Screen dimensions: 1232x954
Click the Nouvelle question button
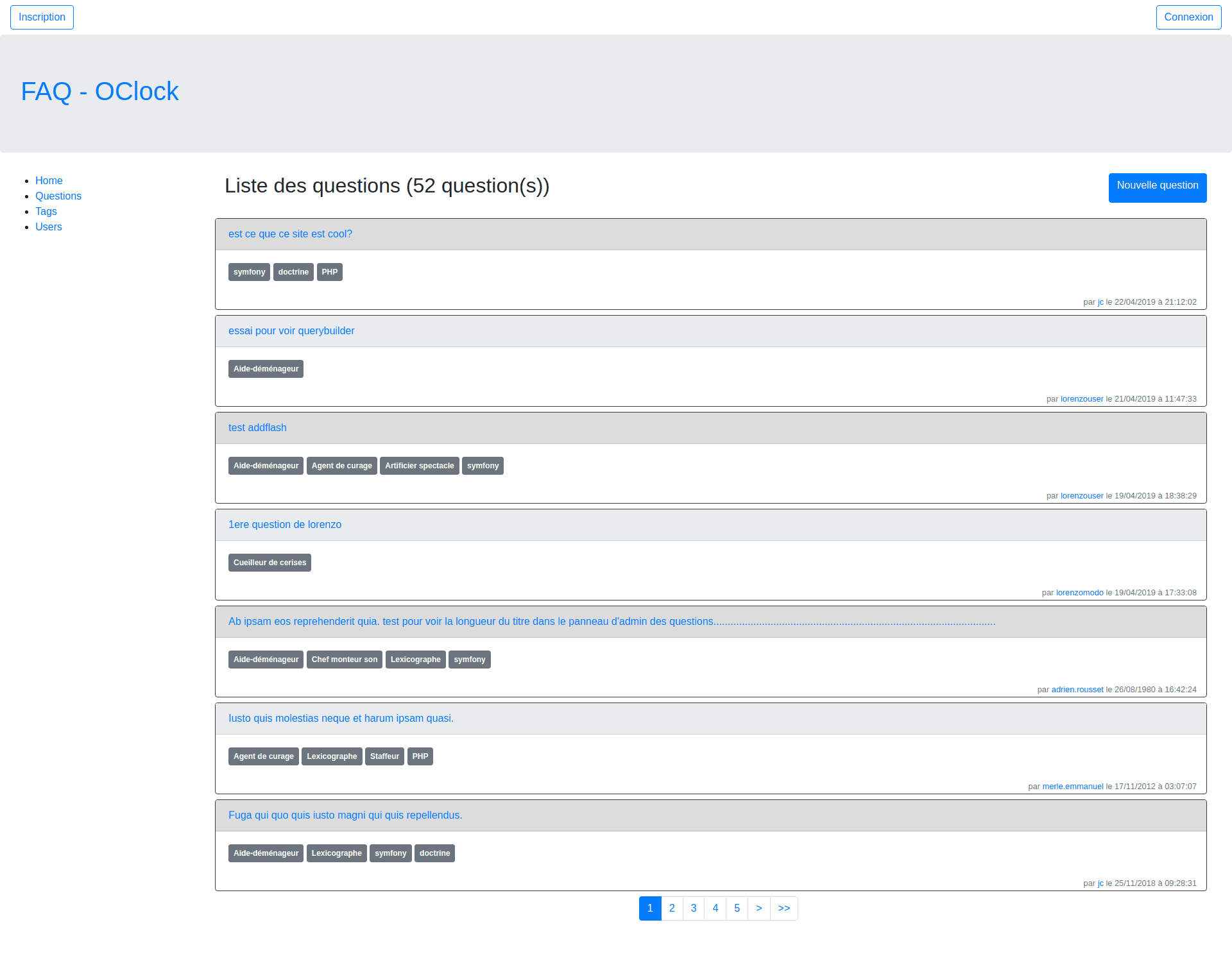(x=1157, y=187)
